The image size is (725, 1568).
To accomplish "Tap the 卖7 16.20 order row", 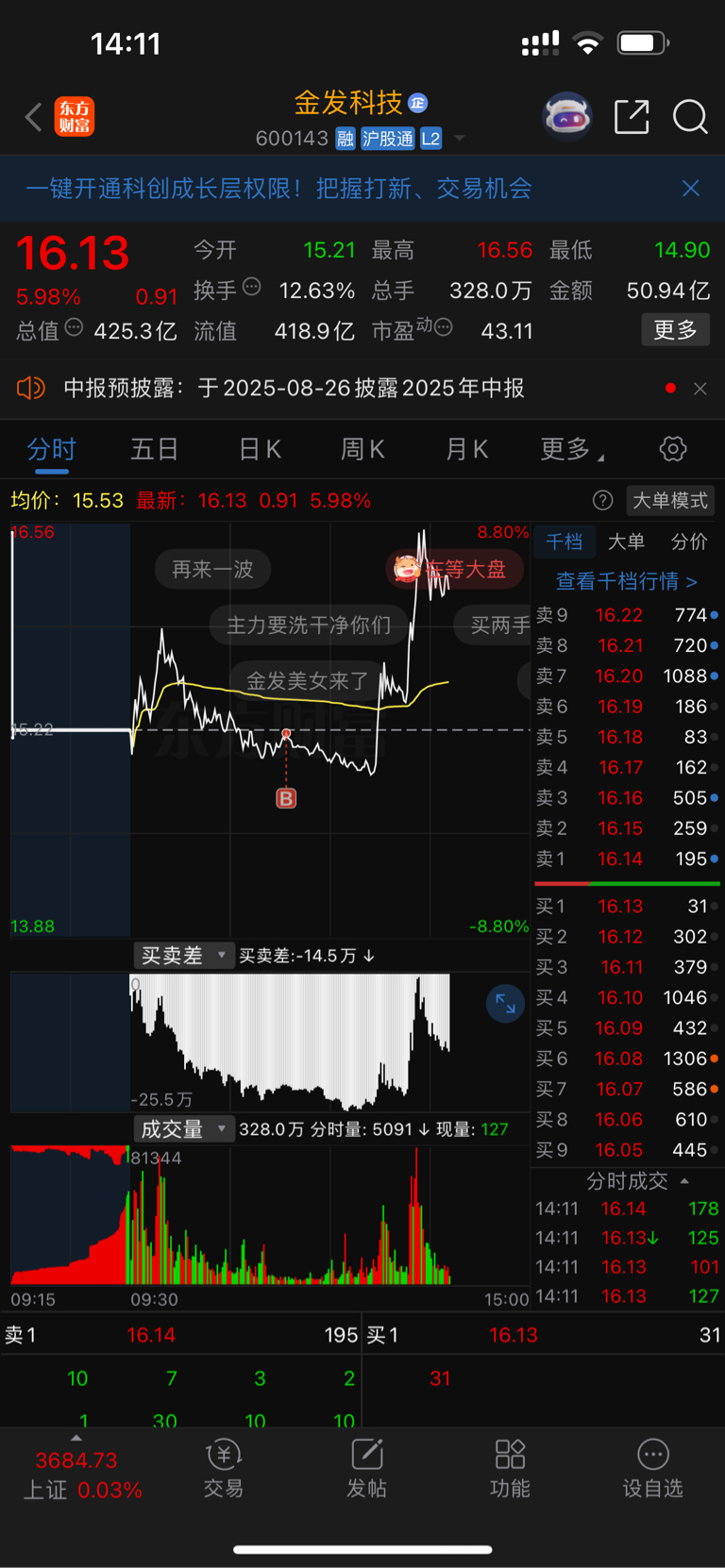I will tap(627, 676).
